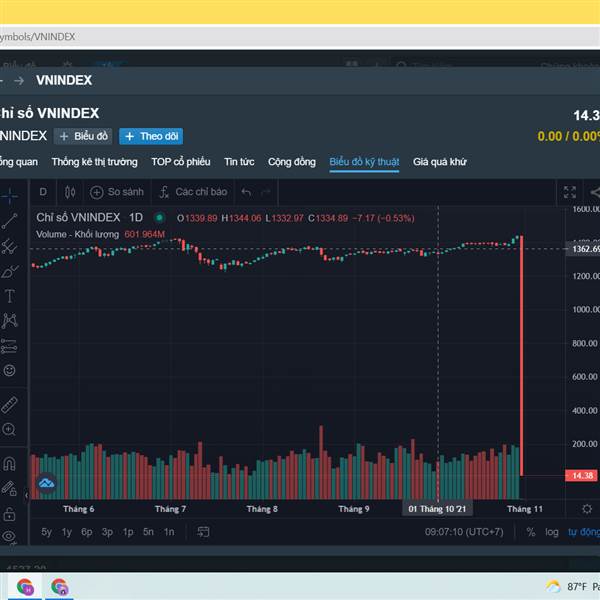
Task: Open the candlestick chart style menu
Action: coord(70,192)
